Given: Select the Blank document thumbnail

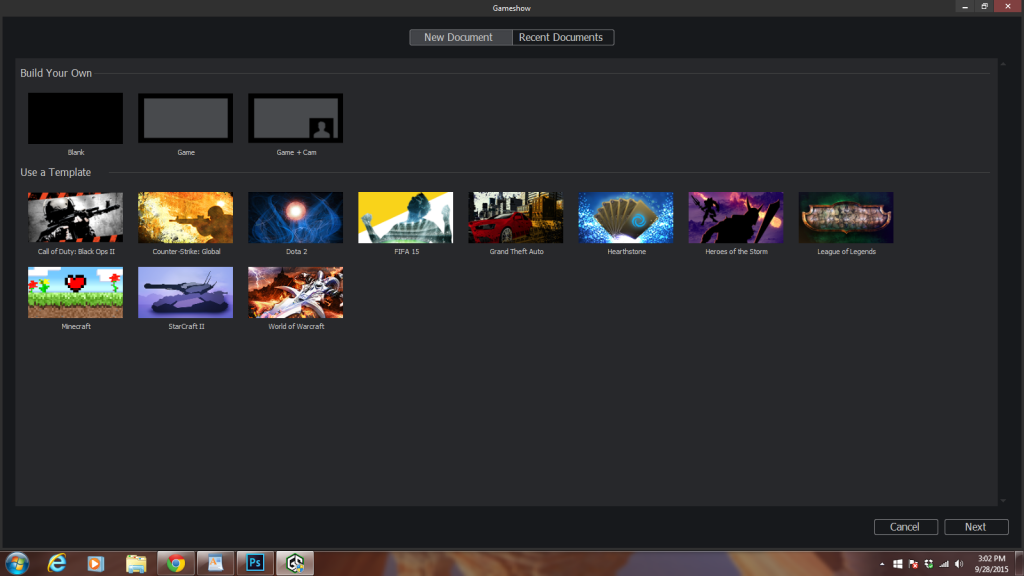Looking at the screenshot, I should [x=75, y=118].
